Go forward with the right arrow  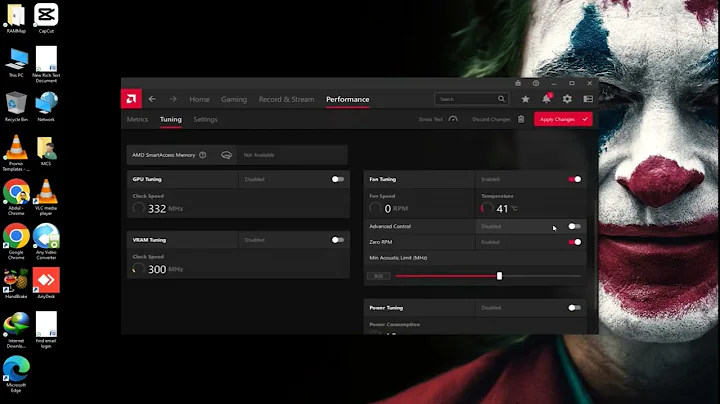(x=173, y=99)
